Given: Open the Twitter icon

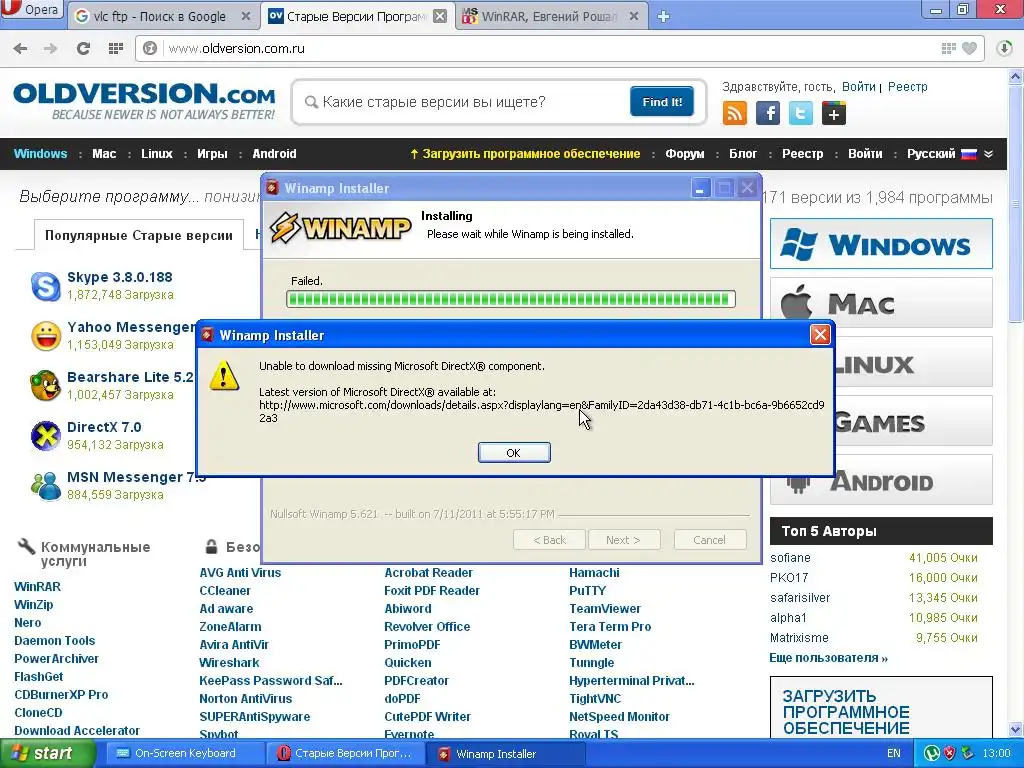Looking at the screenshot, I should 801,113.
